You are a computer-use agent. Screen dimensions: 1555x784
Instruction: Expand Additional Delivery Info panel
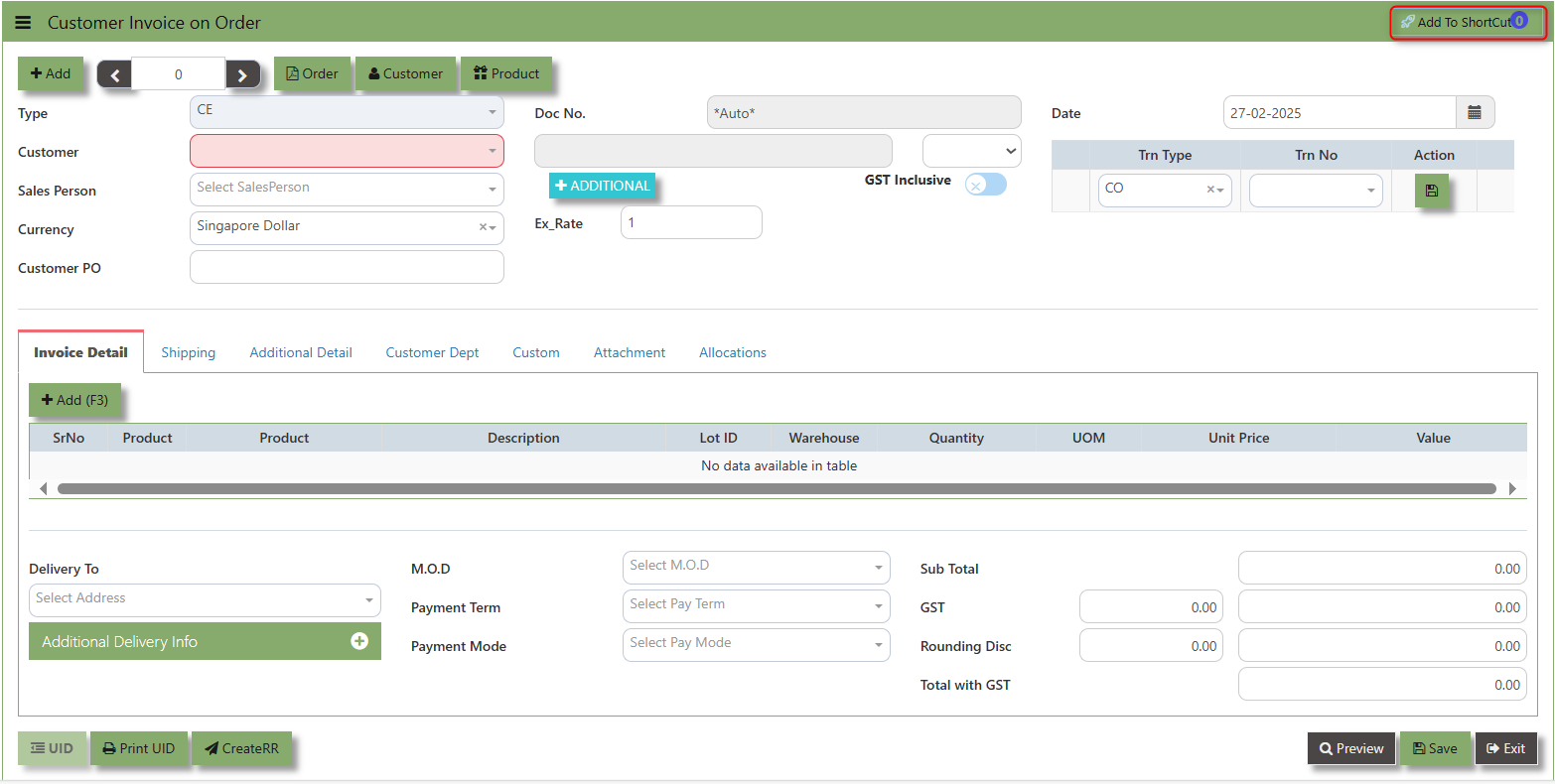(205, 641)
